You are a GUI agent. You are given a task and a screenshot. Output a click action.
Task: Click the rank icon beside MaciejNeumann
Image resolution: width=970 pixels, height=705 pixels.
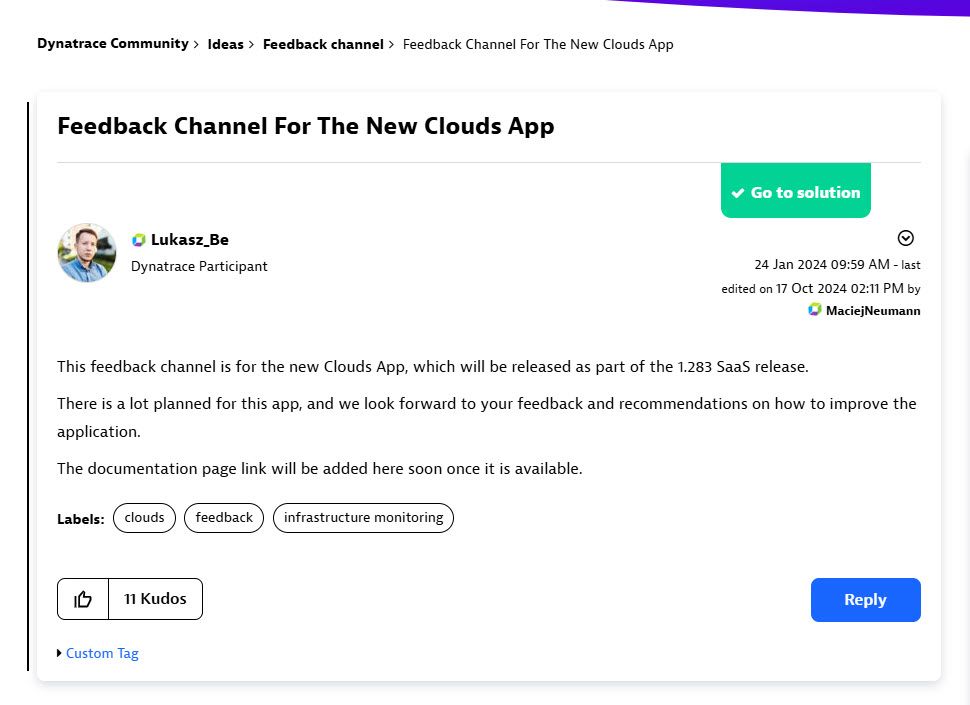[815, 310]
